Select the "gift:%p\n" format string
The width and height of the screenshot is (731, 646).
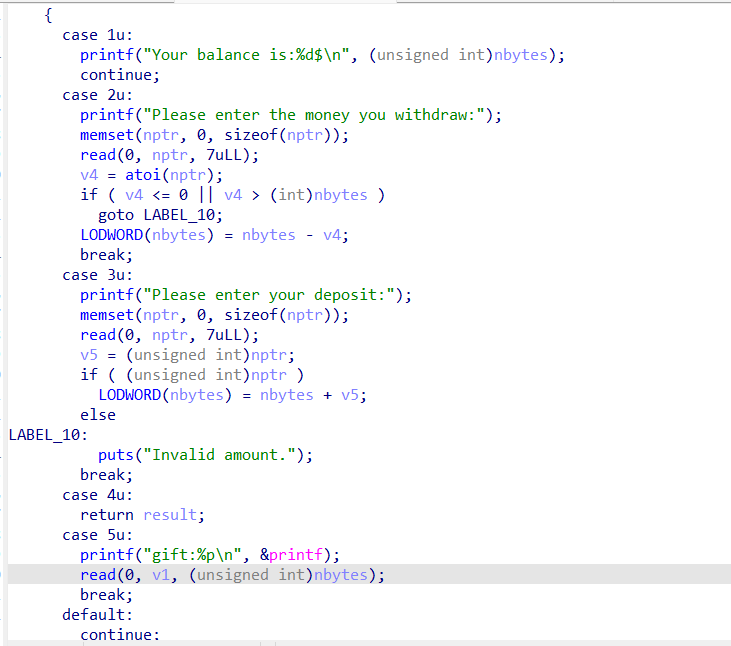tap(193, 555)
